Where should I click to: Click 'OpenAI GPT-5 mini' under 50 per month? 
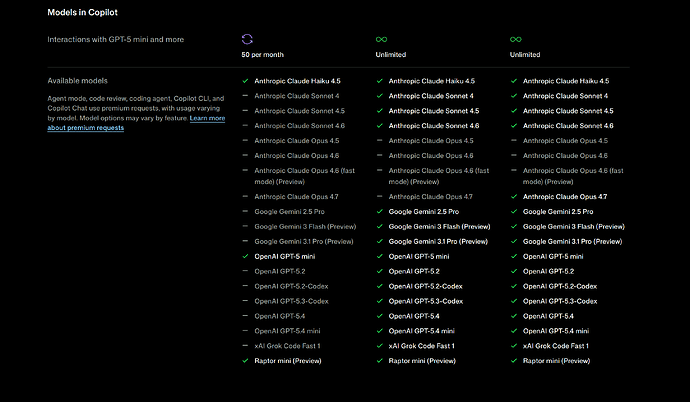pyautogui.click(x=284, y=256)
